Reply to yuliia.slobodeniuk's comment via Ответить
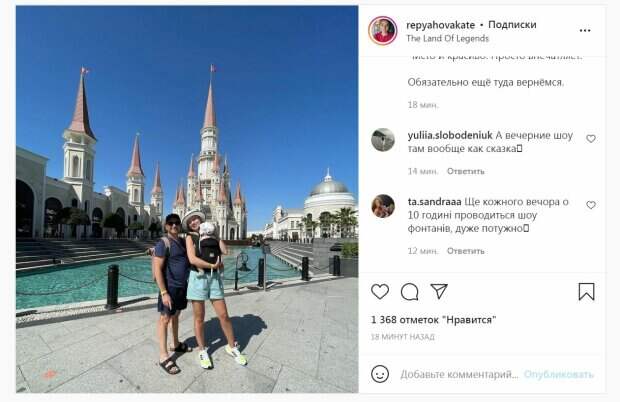 tap(465, 171)
